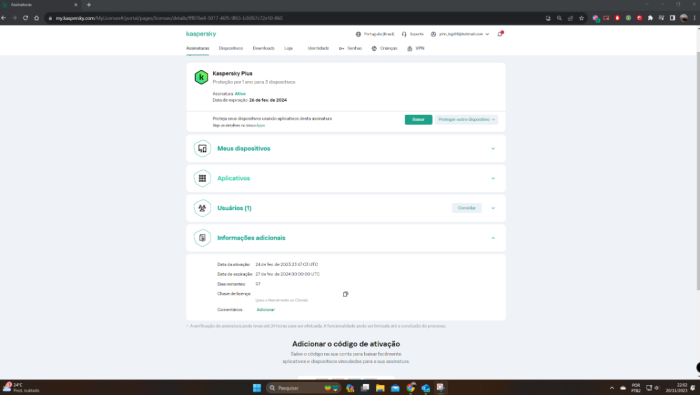The image size is (700, 395).
Task: Bookmark this page with the star icon
Action: pyautogui.click(x=581, y=18)
